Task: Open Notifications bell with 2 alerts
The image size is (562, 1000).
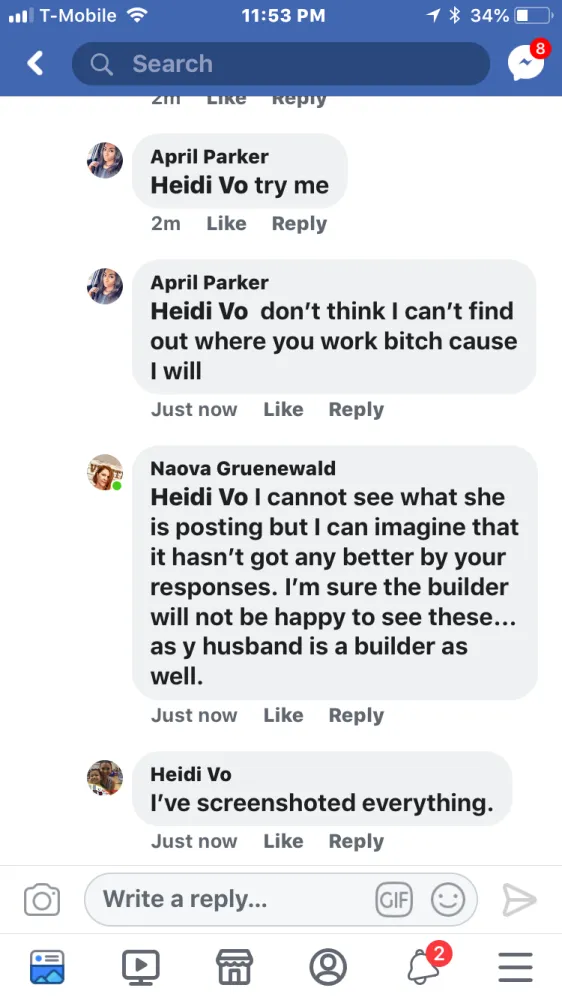Action: click(425, 964)
